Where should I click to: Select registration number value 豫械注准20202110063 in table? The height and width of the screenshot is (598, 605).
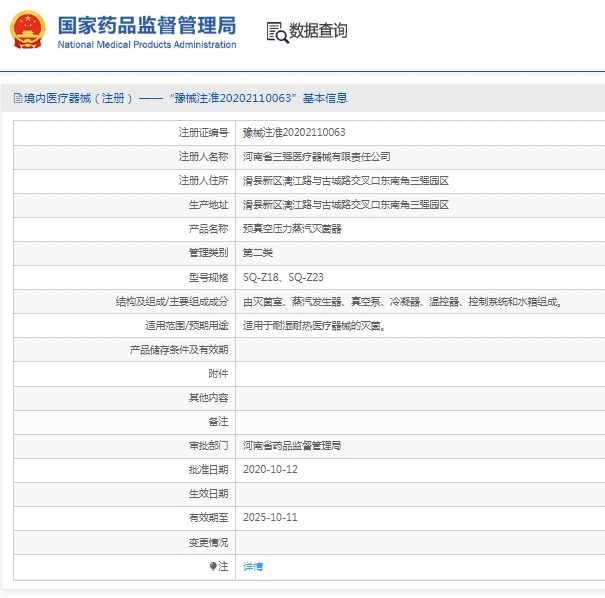coord(294,133)
